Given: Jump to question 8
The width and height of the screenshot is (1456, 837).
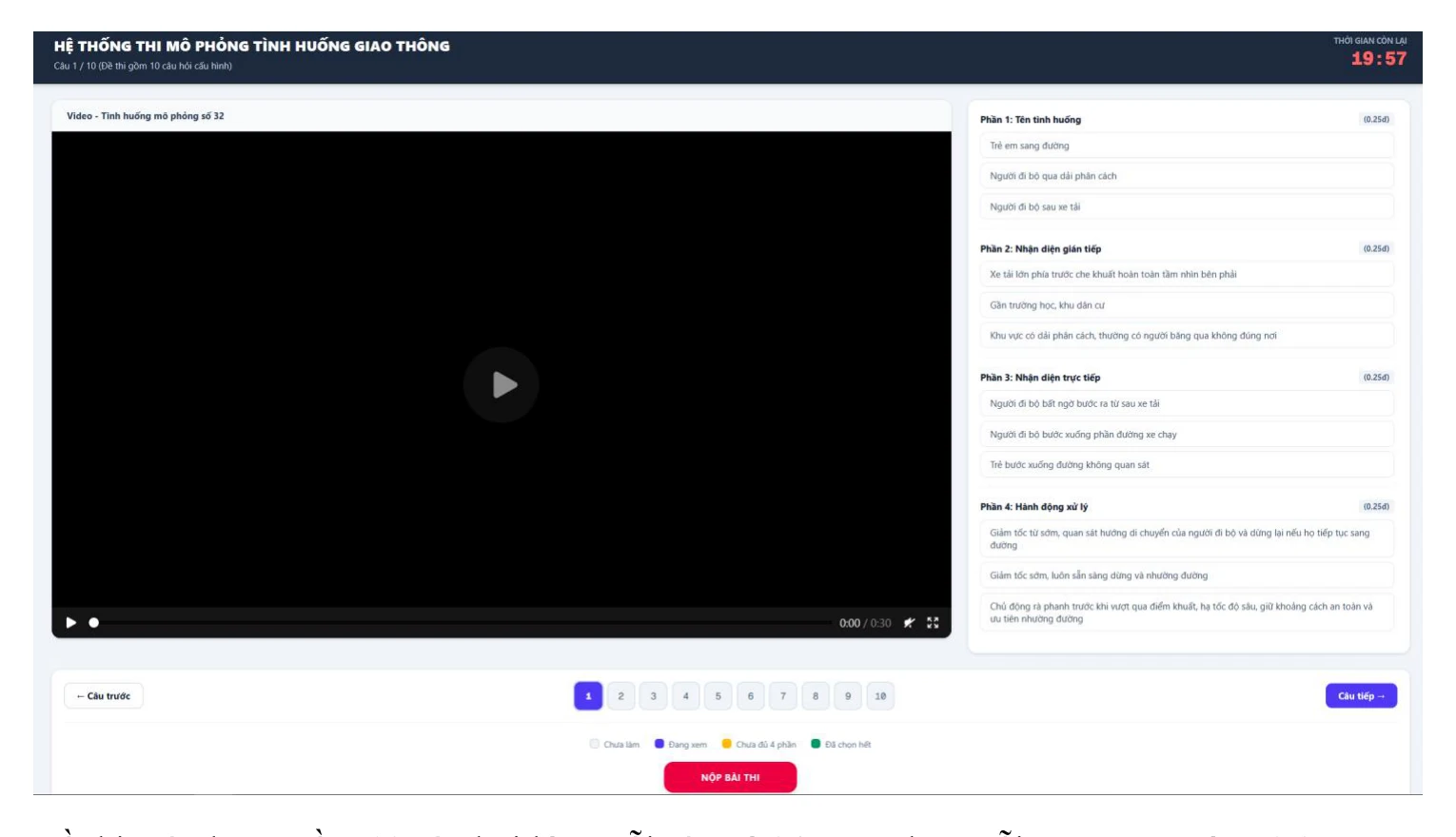Looking at the screenshot, I should pyautogui.click(x=816, y=696).
